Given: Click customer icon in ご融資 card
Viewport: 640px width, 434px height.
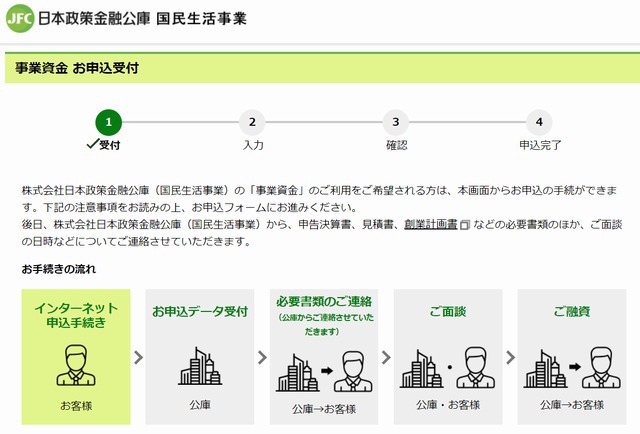Looking at the screenshot, I should (601, 368).
